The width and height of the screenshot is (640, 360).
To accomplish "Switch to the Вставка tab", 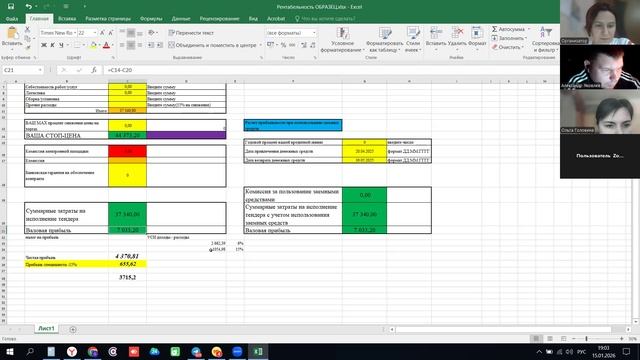I will 67,18.
